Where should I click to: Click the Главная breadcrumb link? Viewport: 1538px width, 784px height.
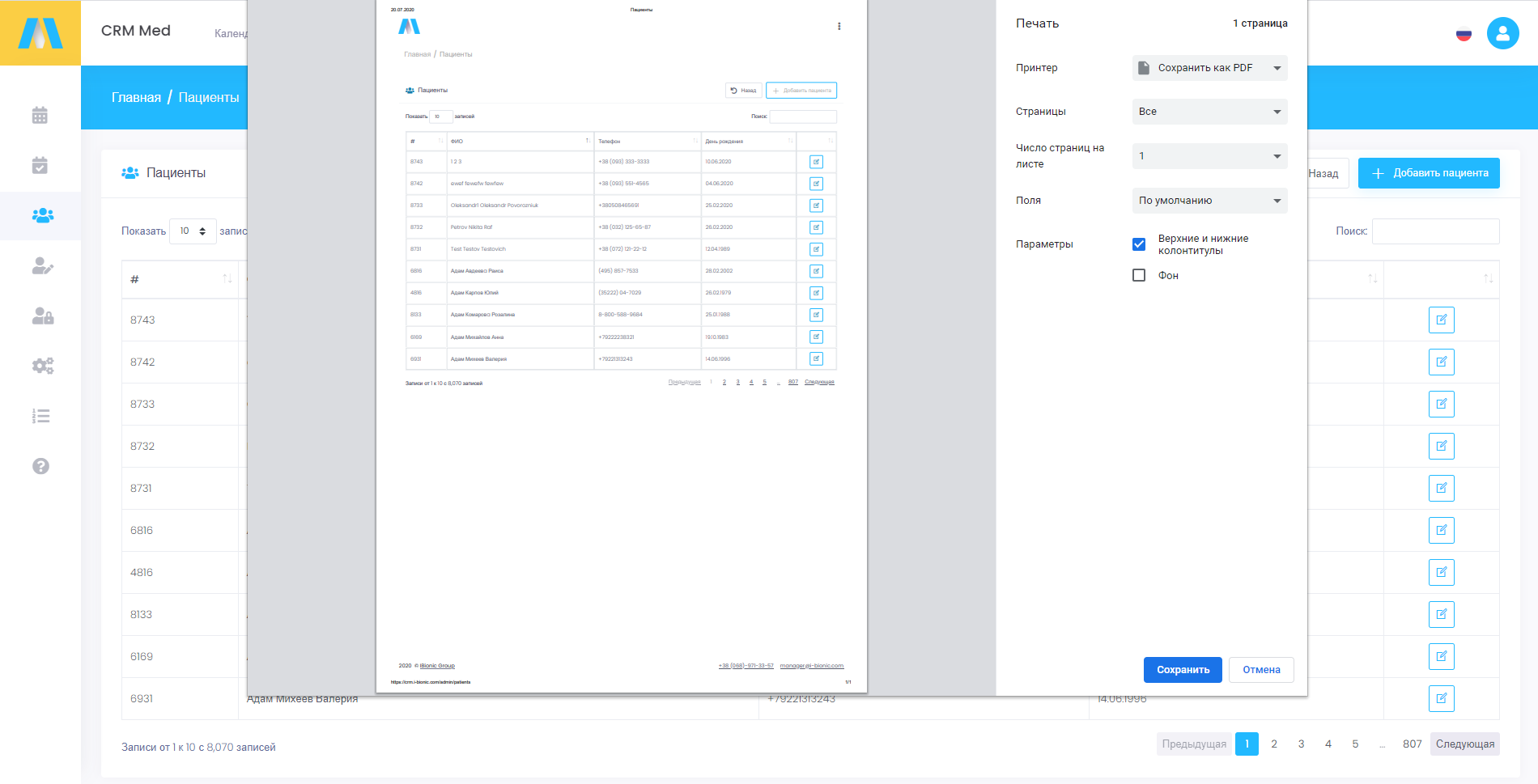point(136,97)
